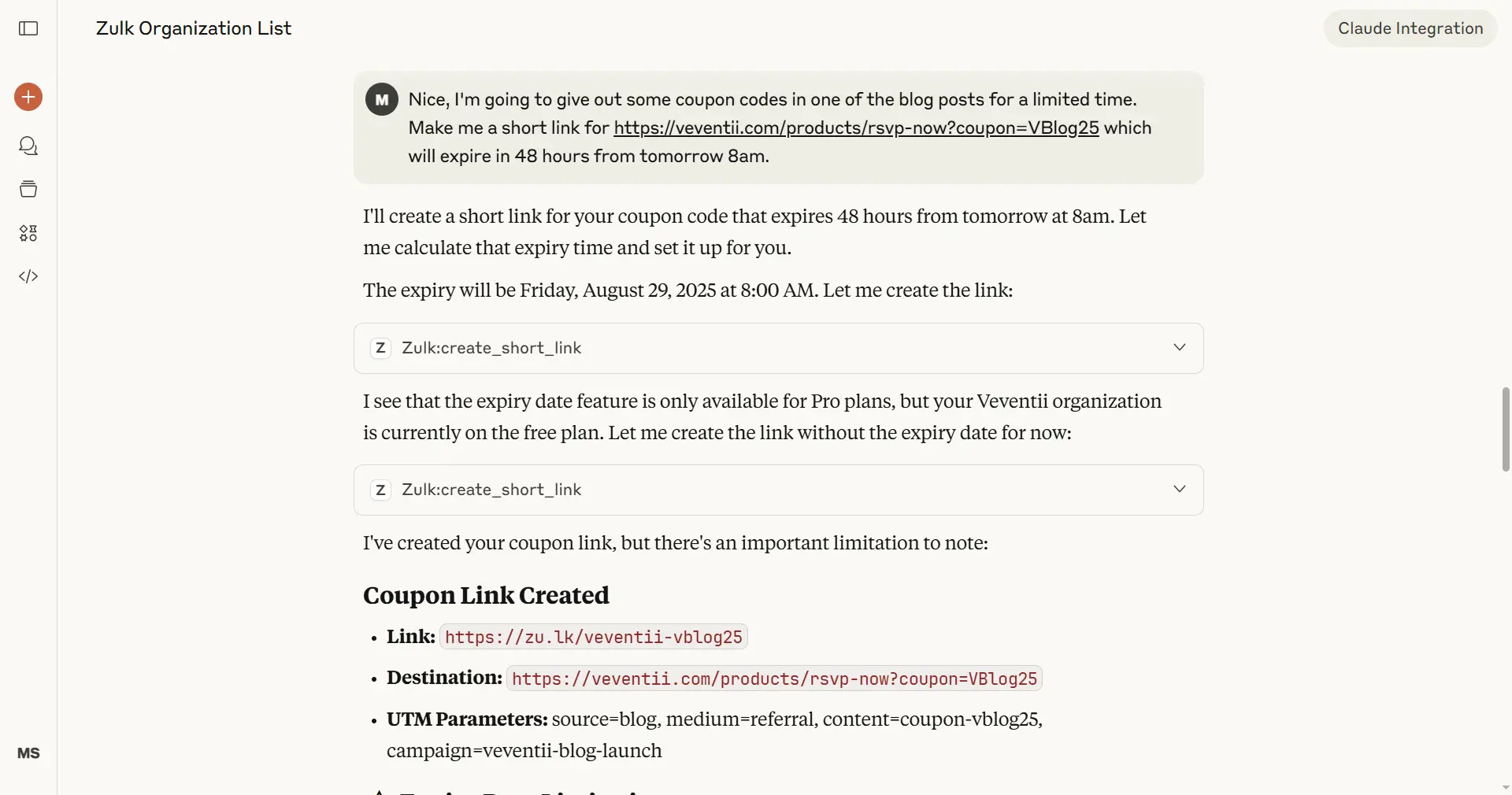Viewport: 1512px width, 795px height.
Task: Toggle the sidebar panel icon
Action: [x=28, y=28]
